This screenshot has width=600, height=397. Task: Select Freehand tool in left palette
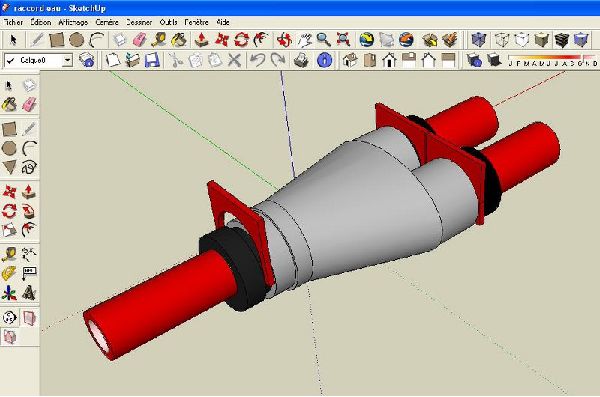pyautogui.click(x=29, y=167)
